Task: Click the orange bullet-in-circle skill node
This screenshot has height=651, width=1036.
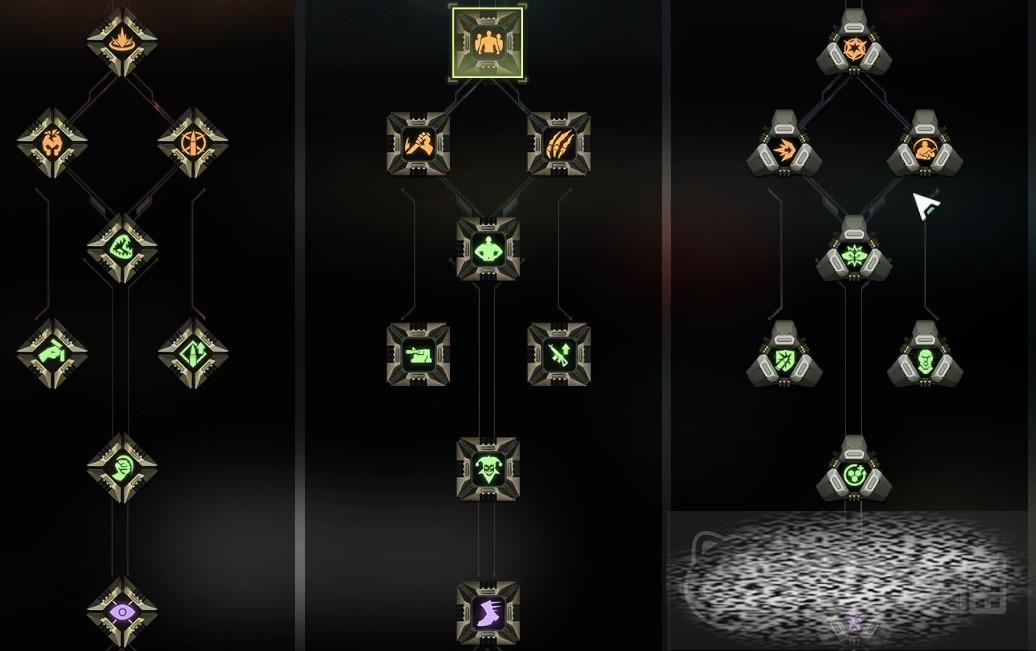Action: click(x=193, y=143)
